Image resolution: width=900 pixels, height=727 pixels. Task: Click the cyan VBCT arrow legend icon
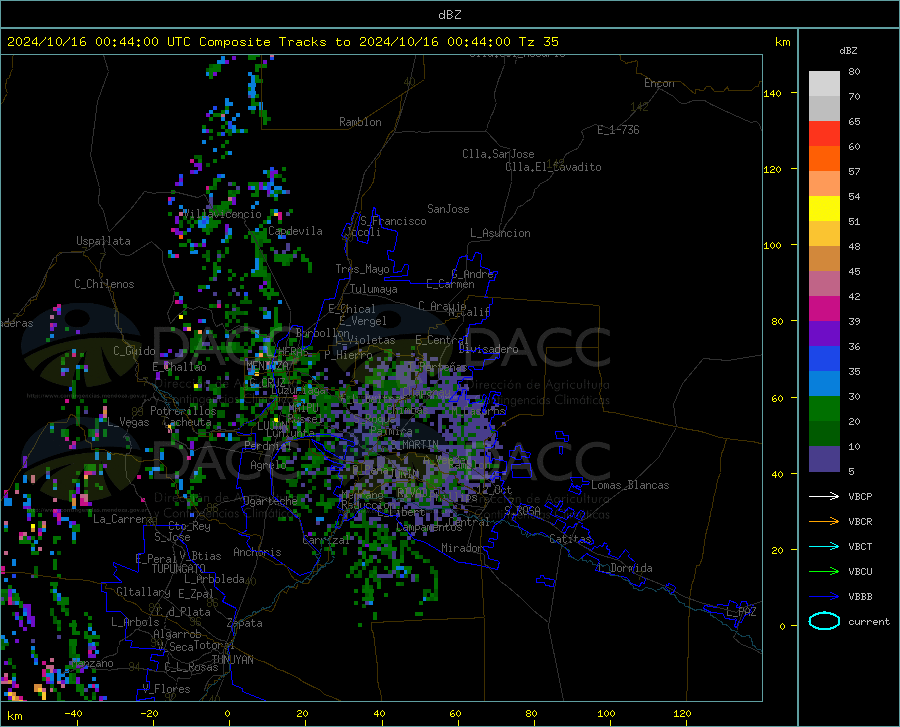click(824, 546)
